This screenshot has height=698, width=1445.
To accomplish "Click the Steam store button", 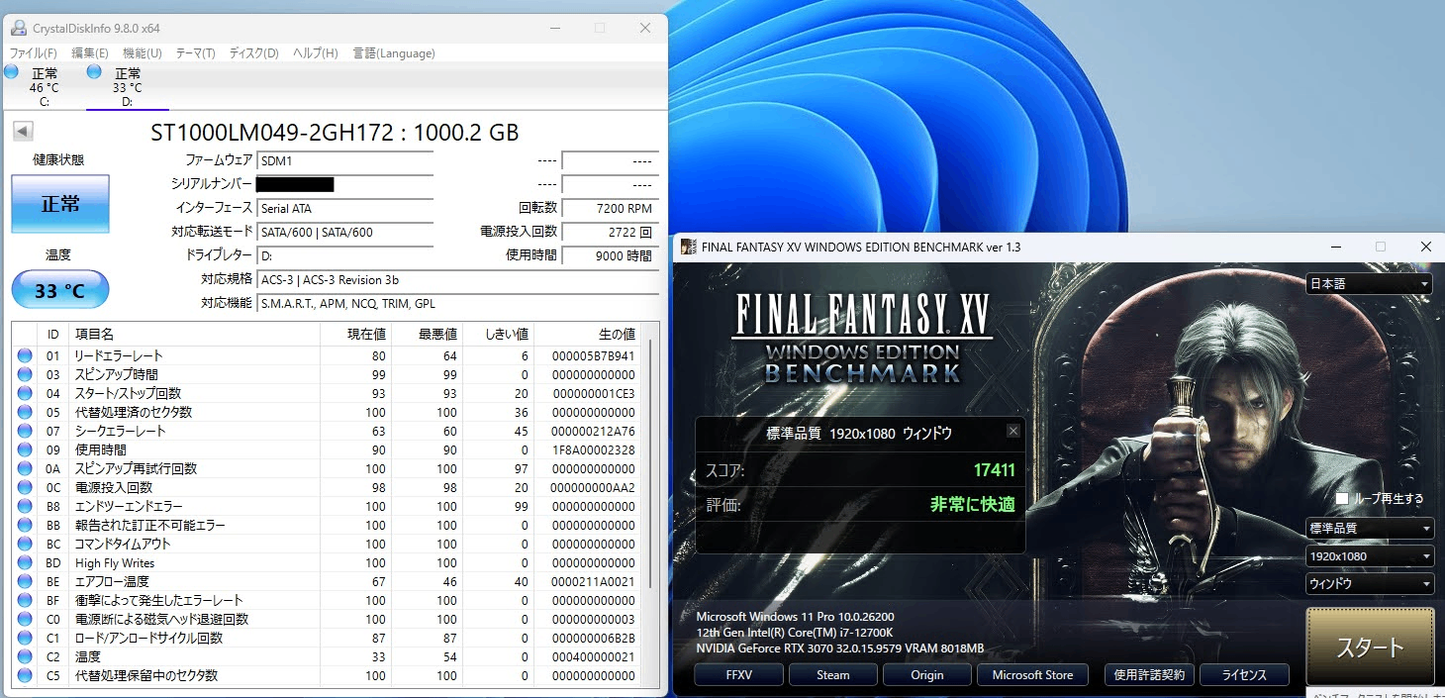I will tap(833, 675).
